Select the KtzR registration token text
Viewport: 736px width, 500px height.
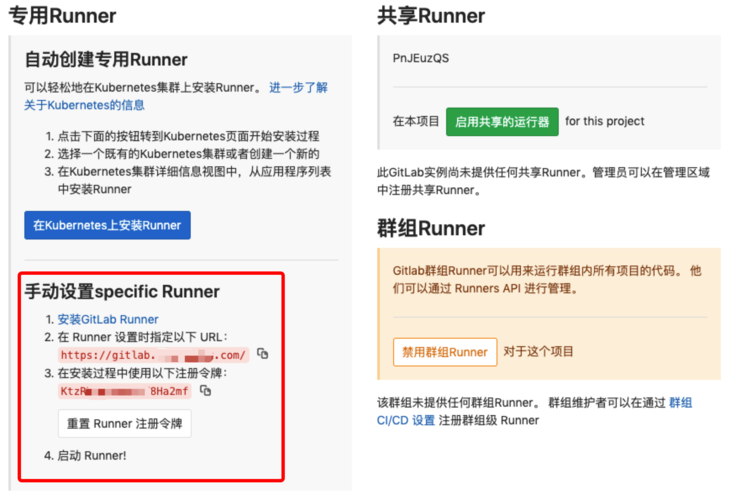click(x=124, y=391)
